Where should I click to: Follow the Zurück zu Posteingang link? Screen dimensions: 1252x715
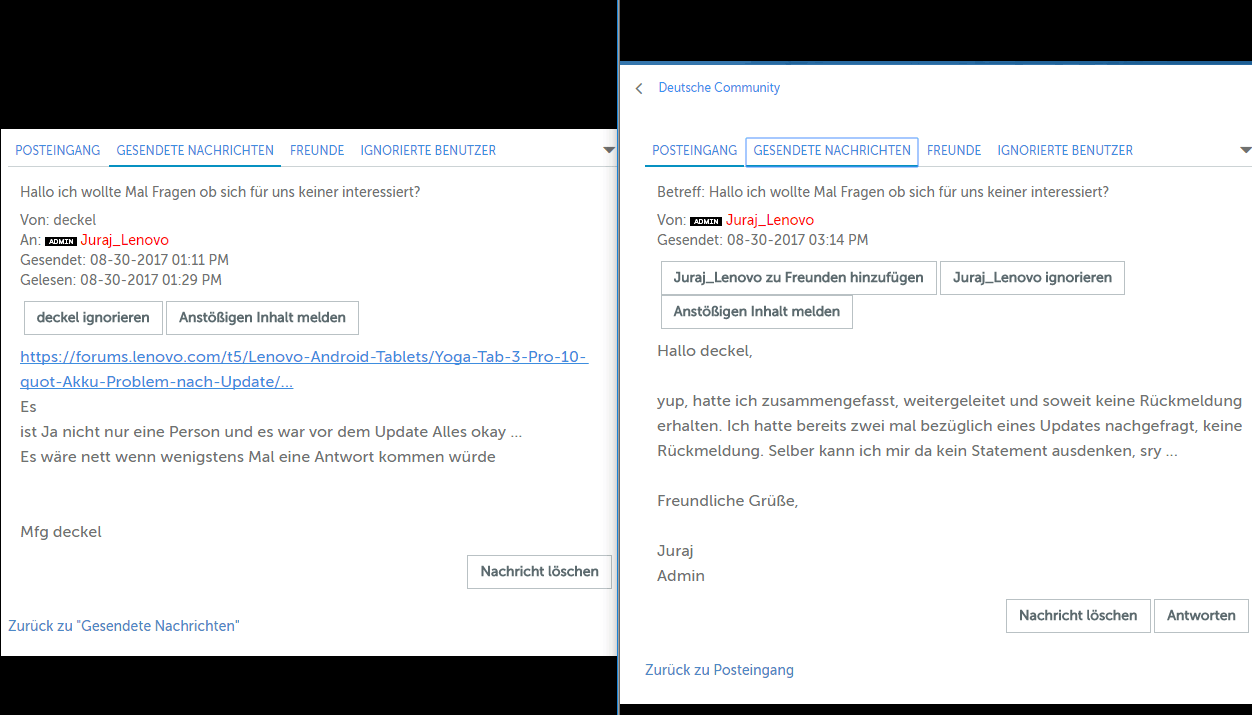[719, 670]
